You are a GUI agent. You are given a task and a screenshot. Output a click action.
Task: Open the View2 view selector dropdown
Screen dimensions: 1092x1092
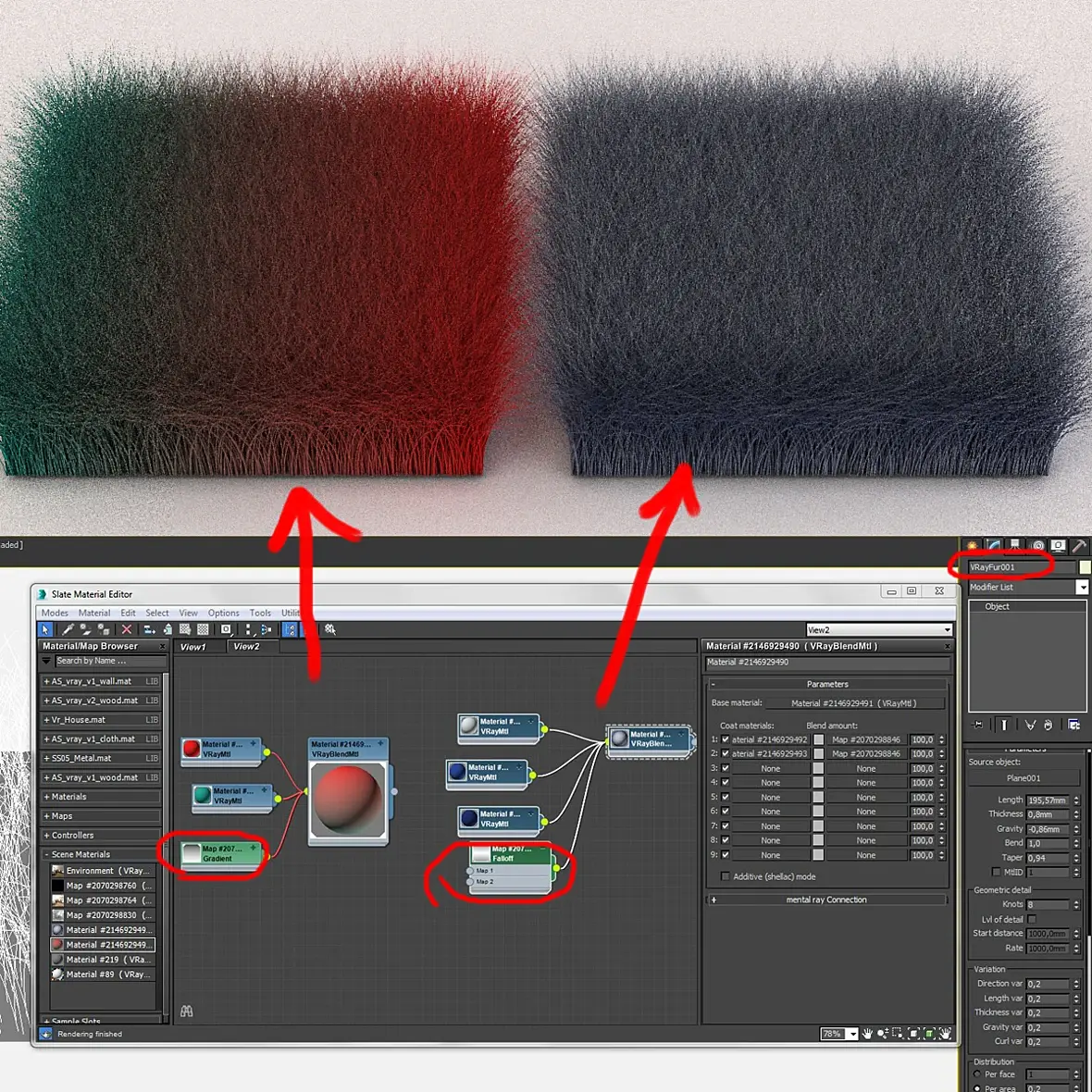click(947, 629)
